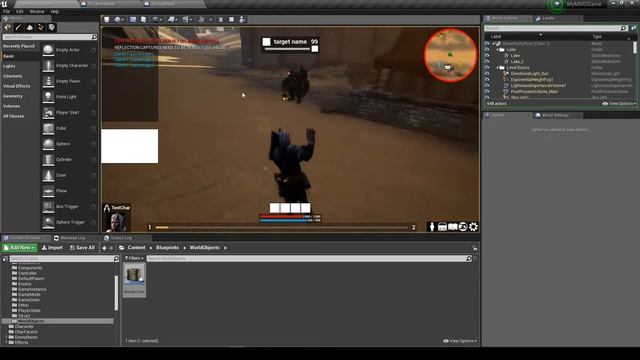Click the Search Classes input field
The image size is (640, 360).
pos(50,37)
